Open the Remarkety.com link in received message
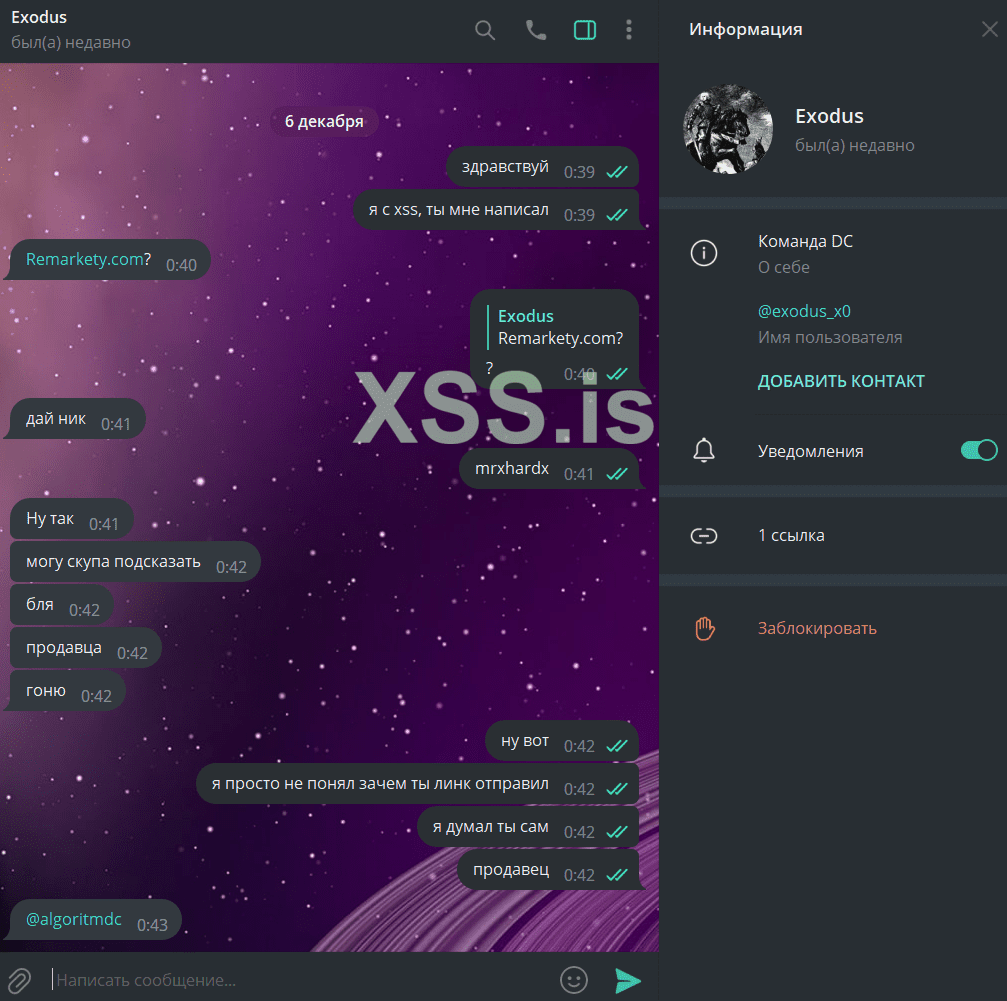Viewport: 1007px width, 1001px height. 84,259
